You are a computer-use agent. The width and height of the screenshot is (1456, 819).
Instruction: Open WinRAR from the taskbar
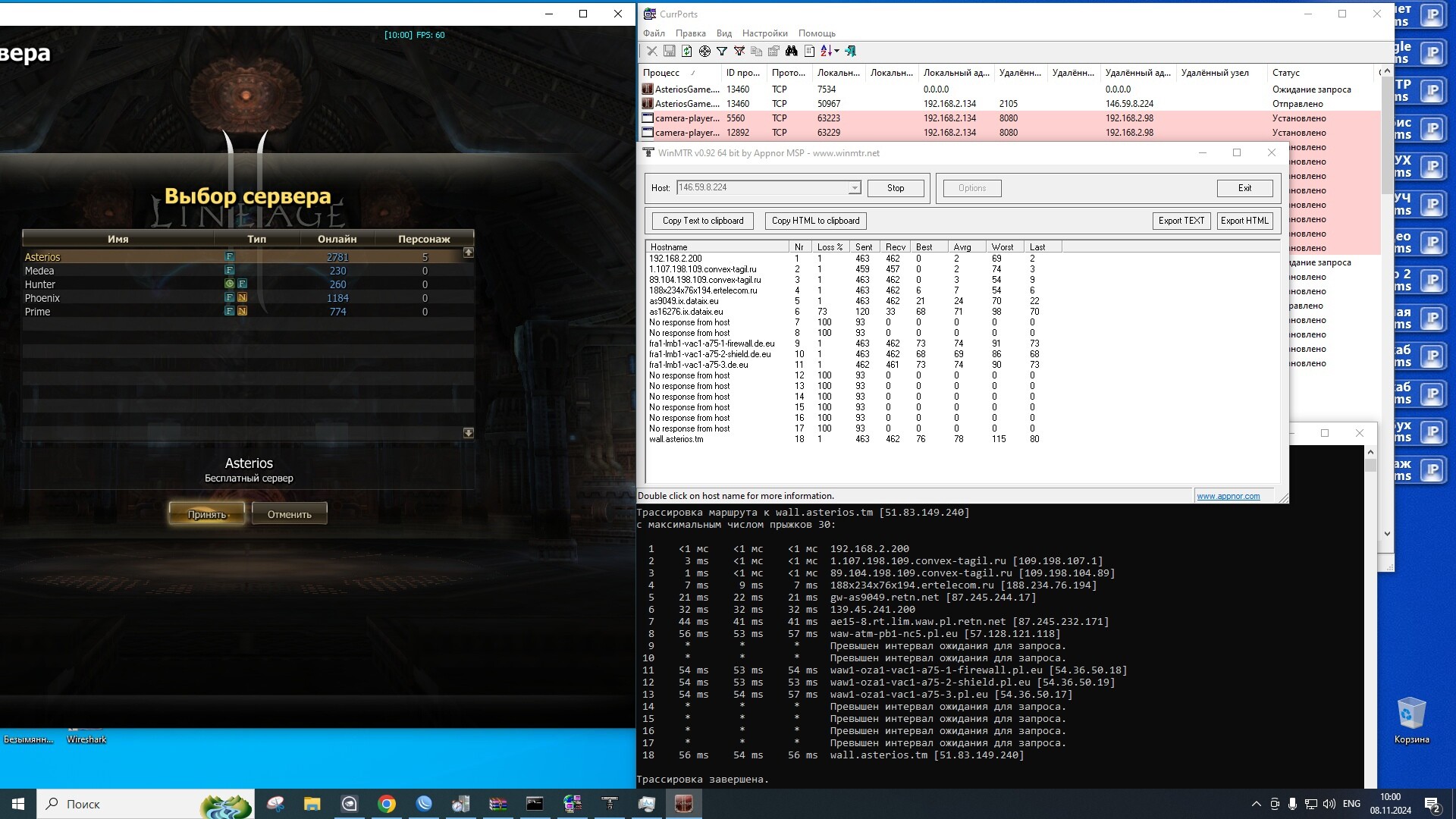[x=498, y=804]
